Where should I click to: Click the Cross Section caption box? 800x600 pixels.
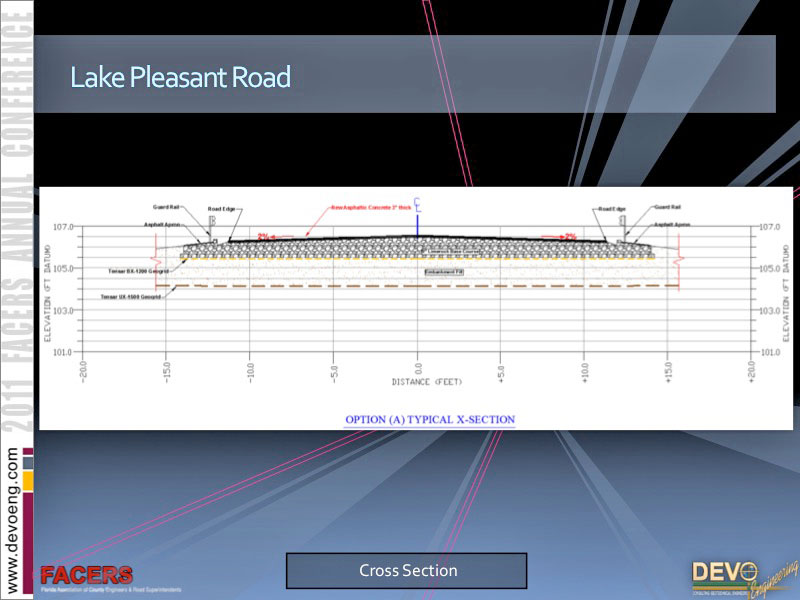coord(406,571)
